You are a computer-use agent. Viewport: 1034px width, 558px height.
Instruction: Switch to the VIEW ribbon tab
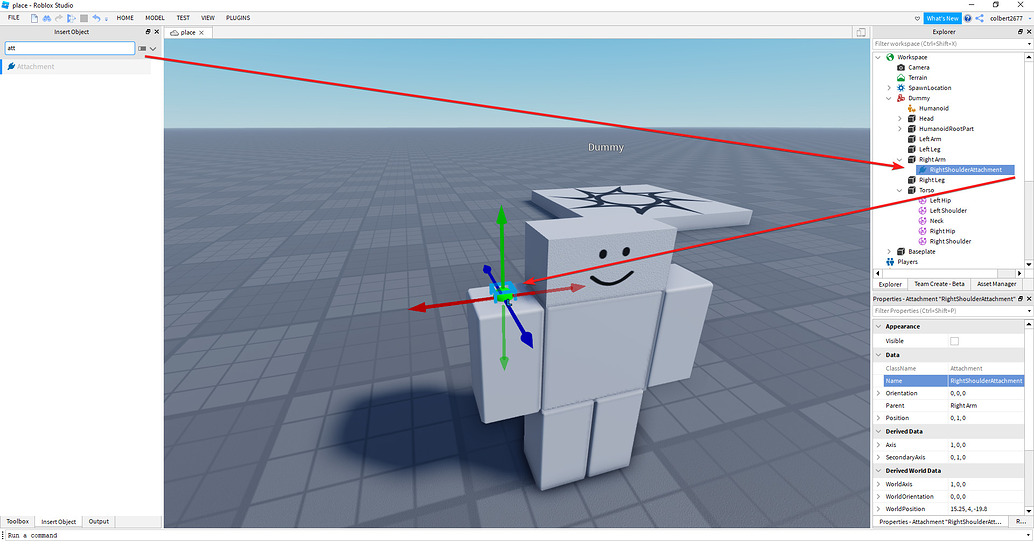(208, 18)
